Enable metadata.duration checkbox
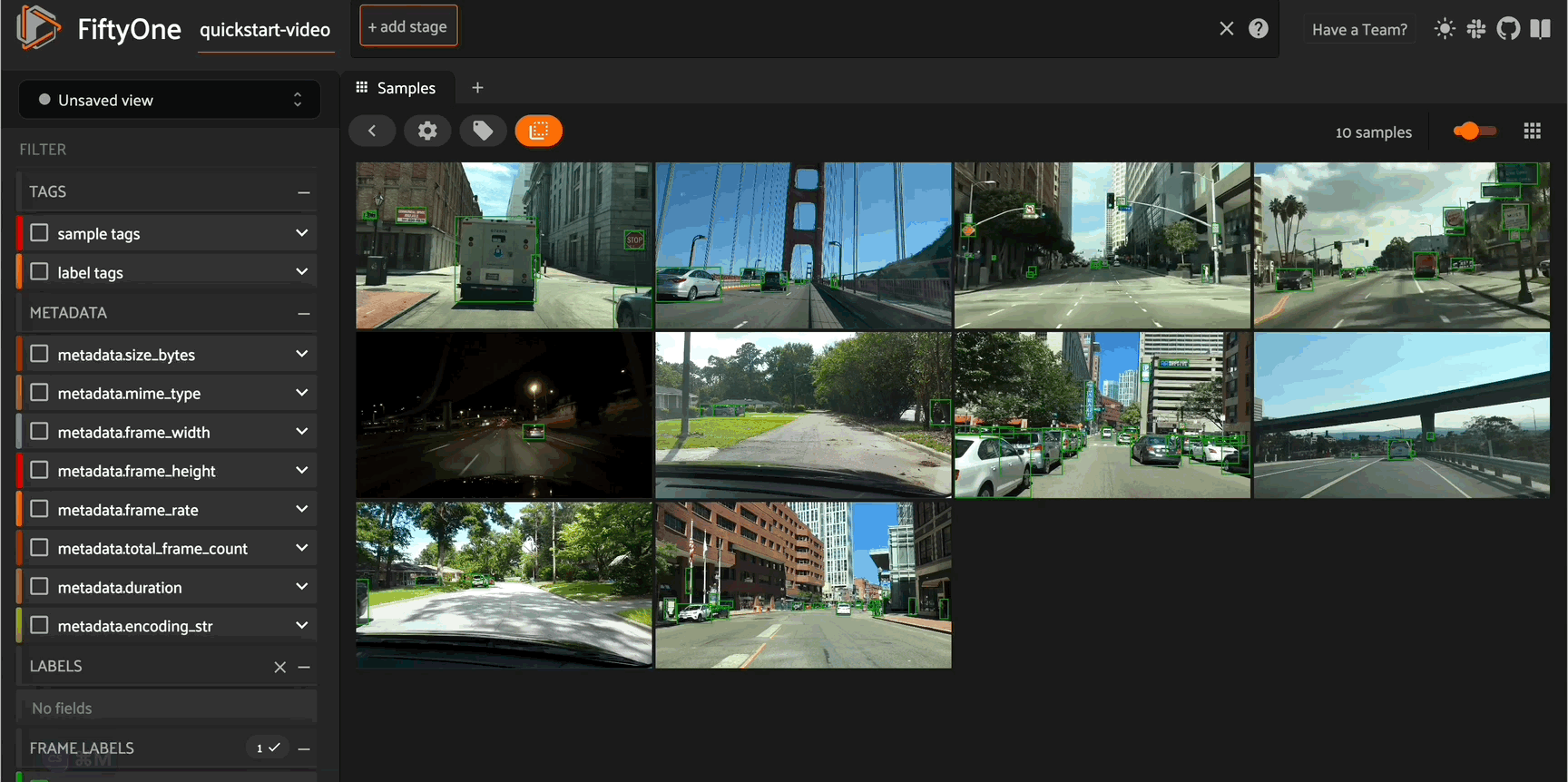The image size is (1568, 782). coord(39,587)
